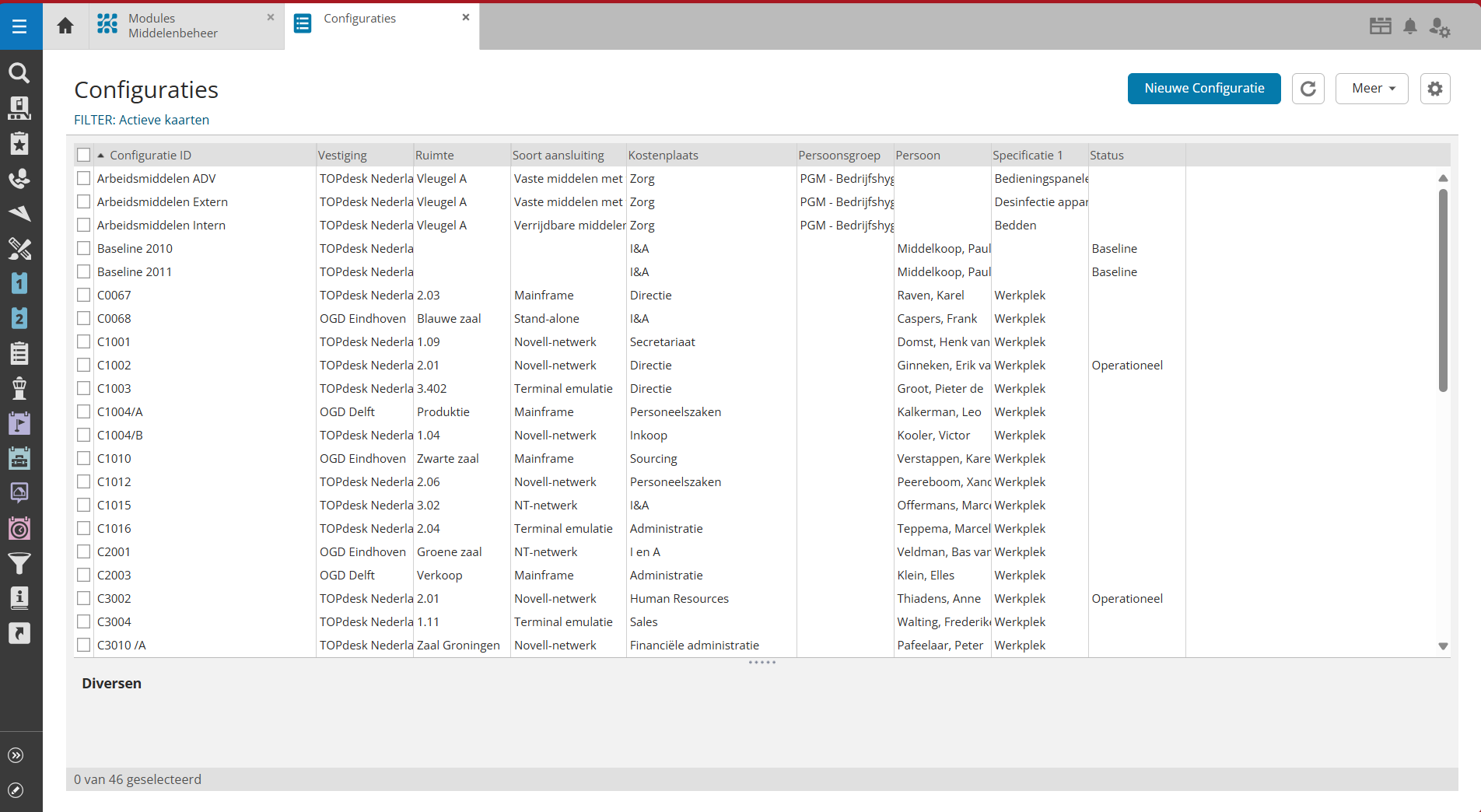Toggle the select-all checkbox in header
The width and height of the screenshot is (1481, 812).
[x=84, y=156]
